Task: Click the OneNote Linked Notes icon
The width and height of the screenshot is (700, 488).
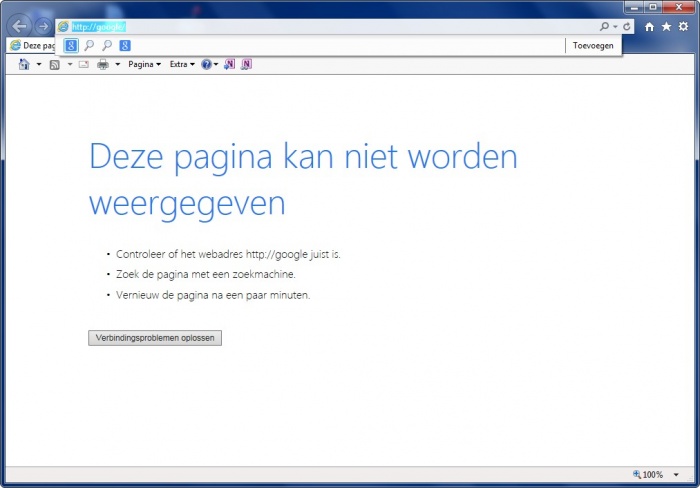Action: coord(246,64)
